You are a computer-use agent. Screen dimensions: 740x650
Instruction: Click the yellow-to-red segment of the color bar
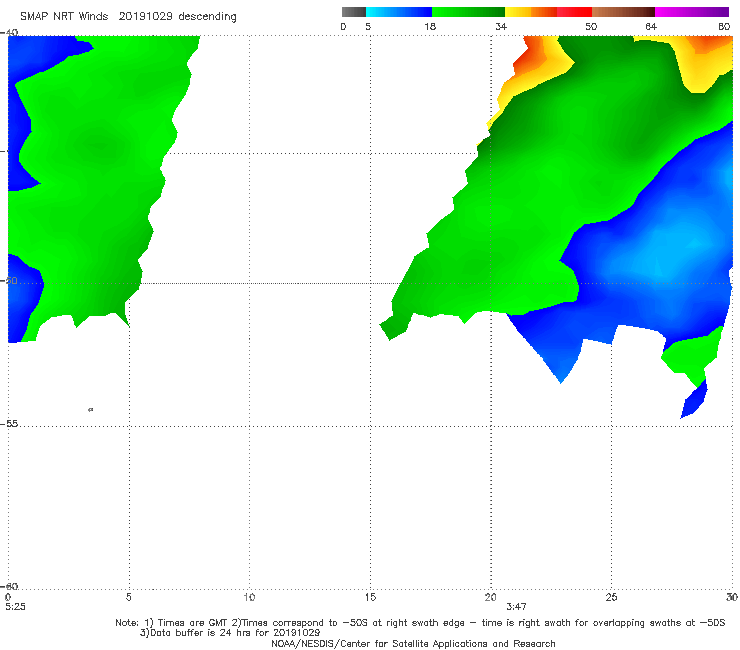pos(548,12)
